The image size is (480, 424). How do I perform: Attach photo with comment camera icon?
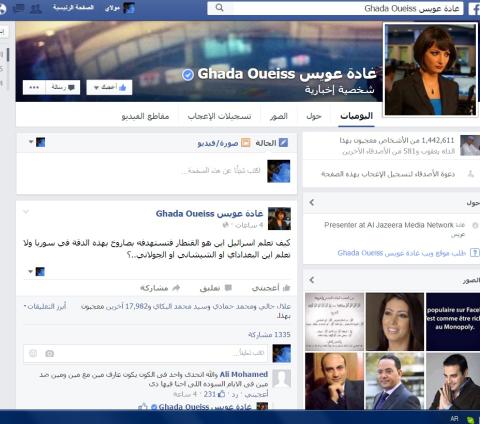point(49,353)
